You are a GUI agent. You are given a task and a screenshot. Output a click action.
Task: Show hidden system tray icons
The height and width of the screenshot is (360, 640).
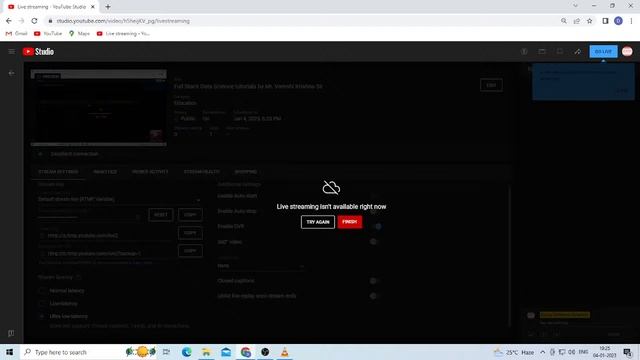542,352
